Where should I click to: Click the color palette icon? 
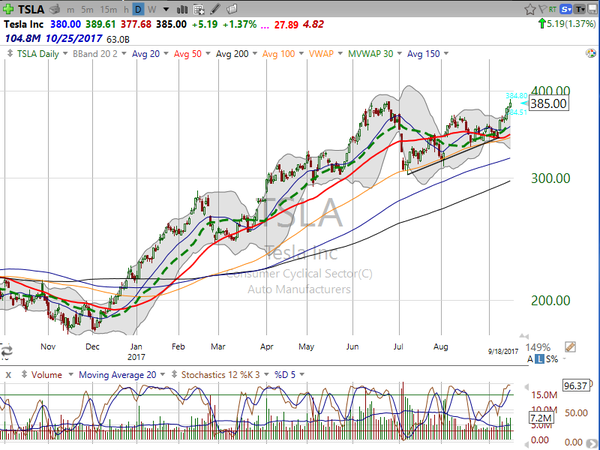coord(591,53)
